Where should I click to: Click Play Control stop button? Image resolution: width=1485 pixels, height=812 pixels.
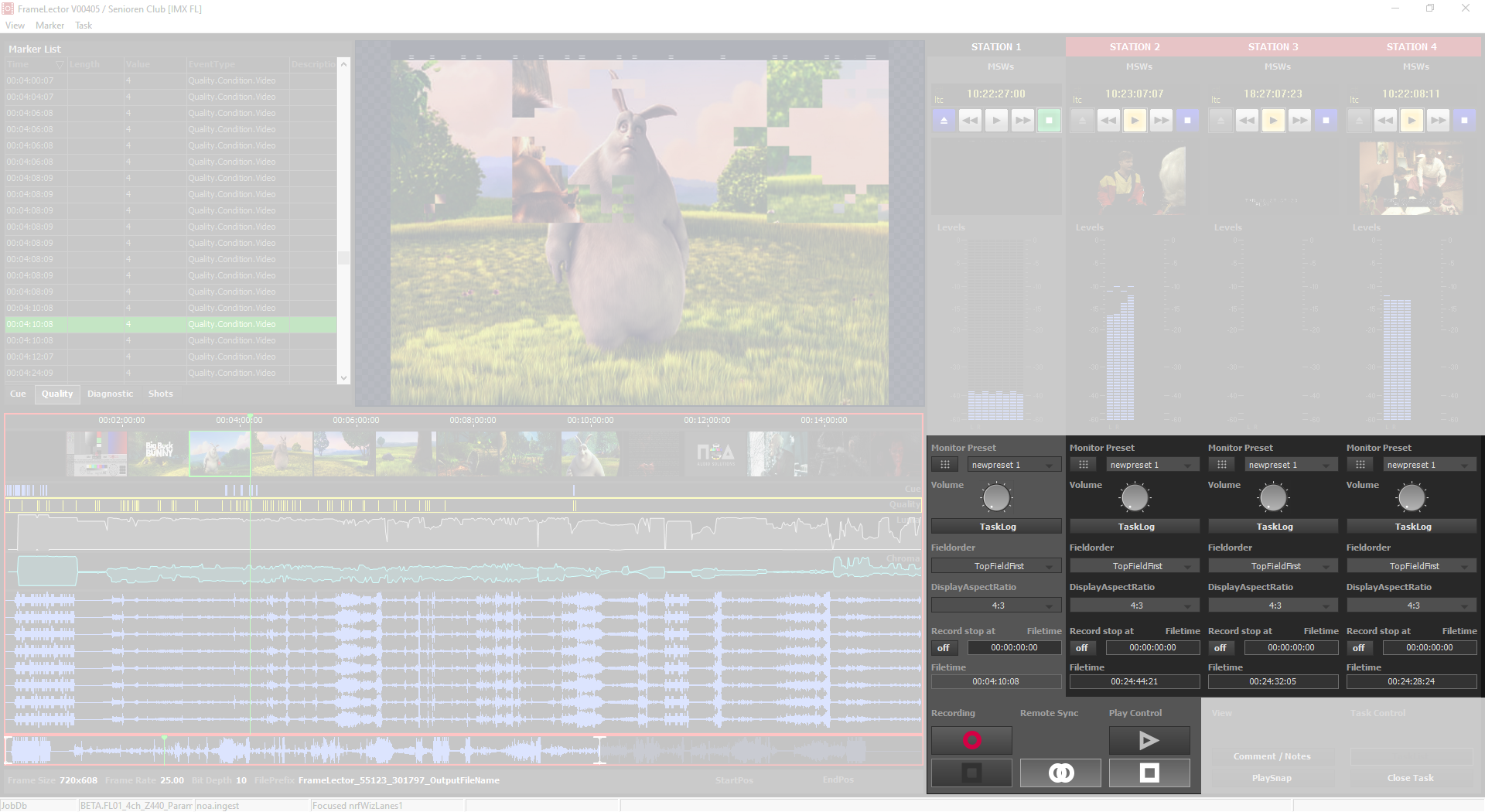(x=1149, y=773)
